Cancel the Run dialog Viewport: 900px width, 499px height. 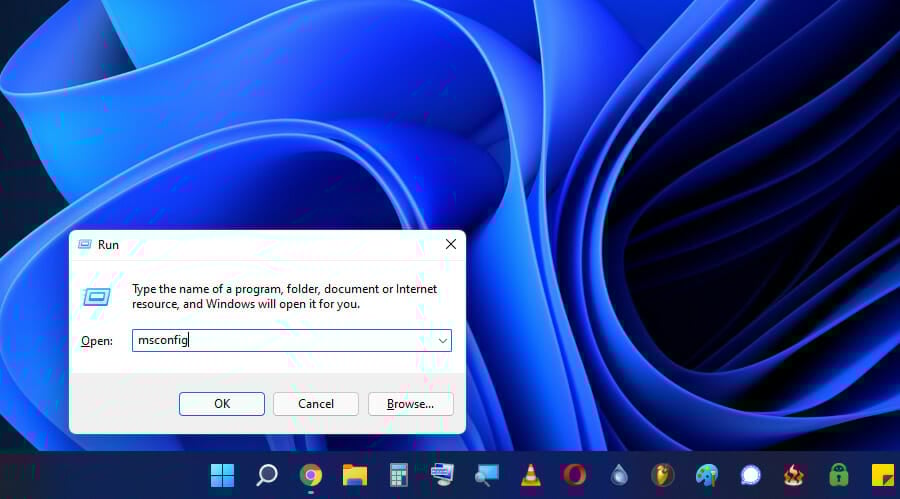coord(316,404)
